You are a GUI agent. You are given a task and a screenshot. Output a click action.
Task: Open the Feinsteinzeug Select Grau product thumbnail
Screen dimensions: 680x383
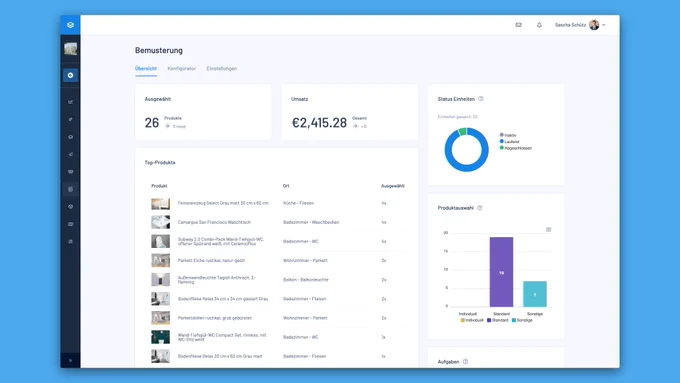pos(160,203)
